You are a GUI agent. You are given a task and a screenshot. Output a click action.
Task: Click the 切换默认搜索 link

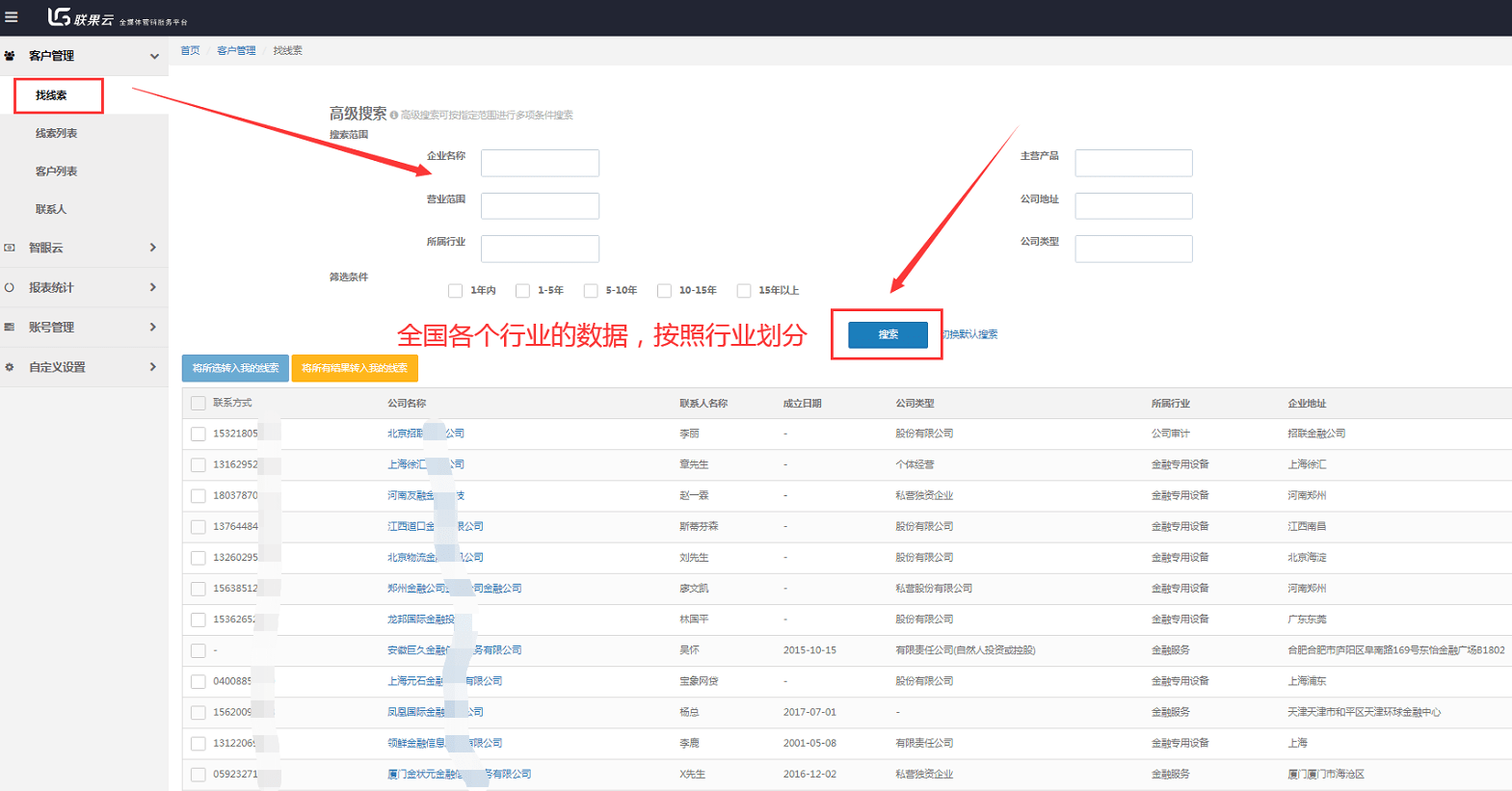pyautogui.click(x=968, y=334)
